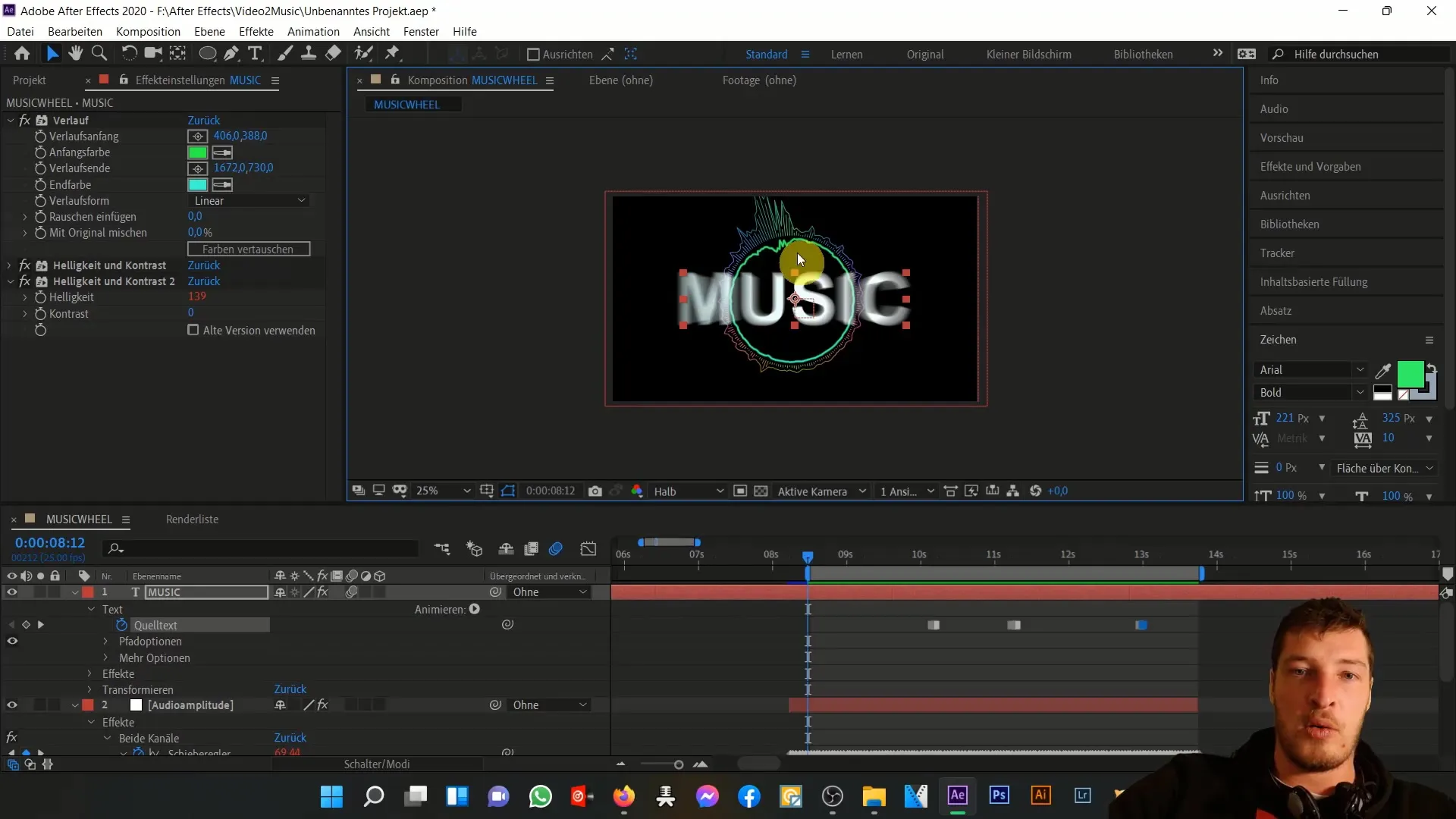Click the Zurück button for Verlauf effect
Image resolution: width=1456 pixels, height=819 pixels.
click(x=203, y=119)
